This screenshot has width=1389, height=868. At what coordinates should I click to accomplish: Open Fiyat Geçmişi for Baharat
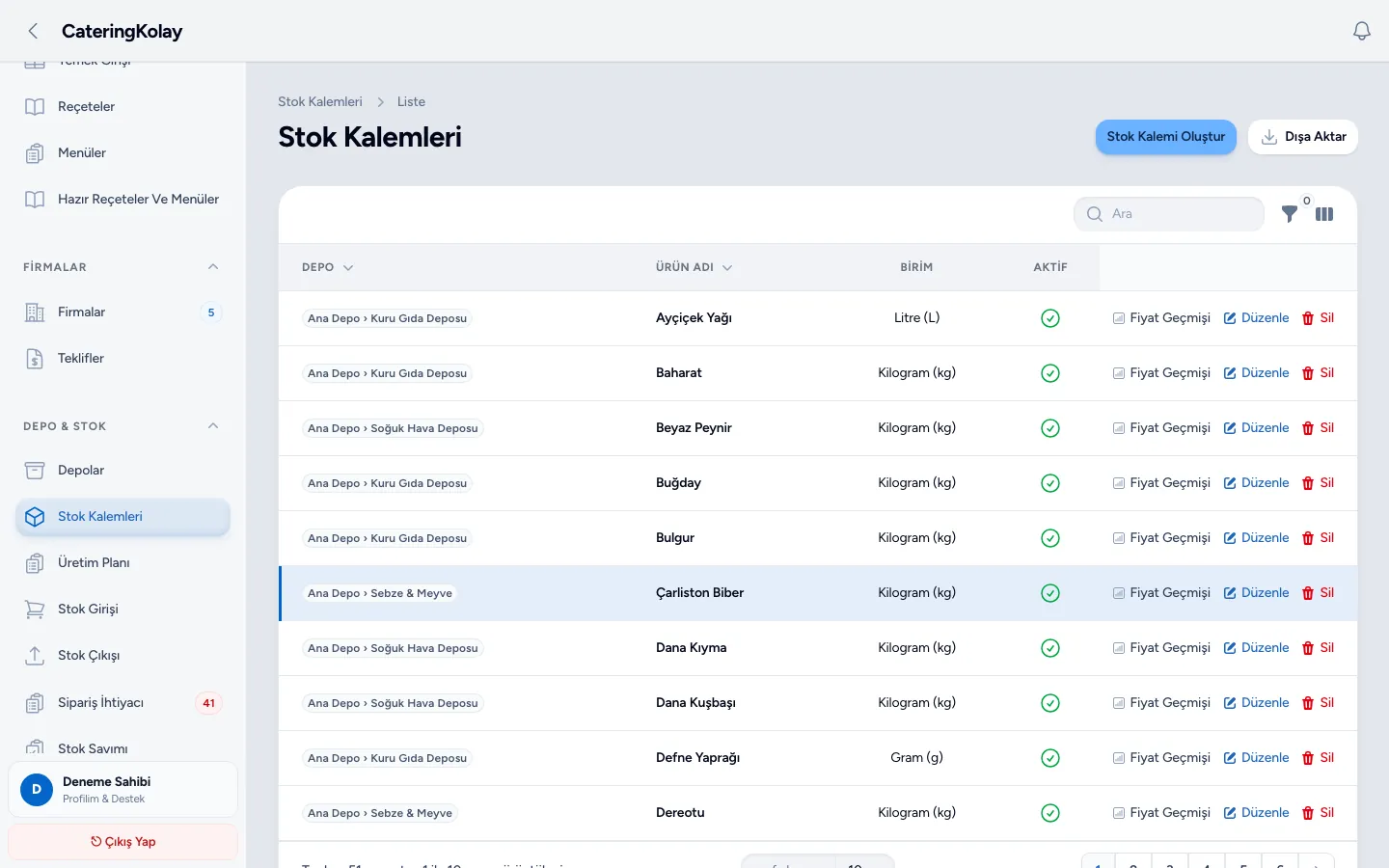[x=1161, y=373]
